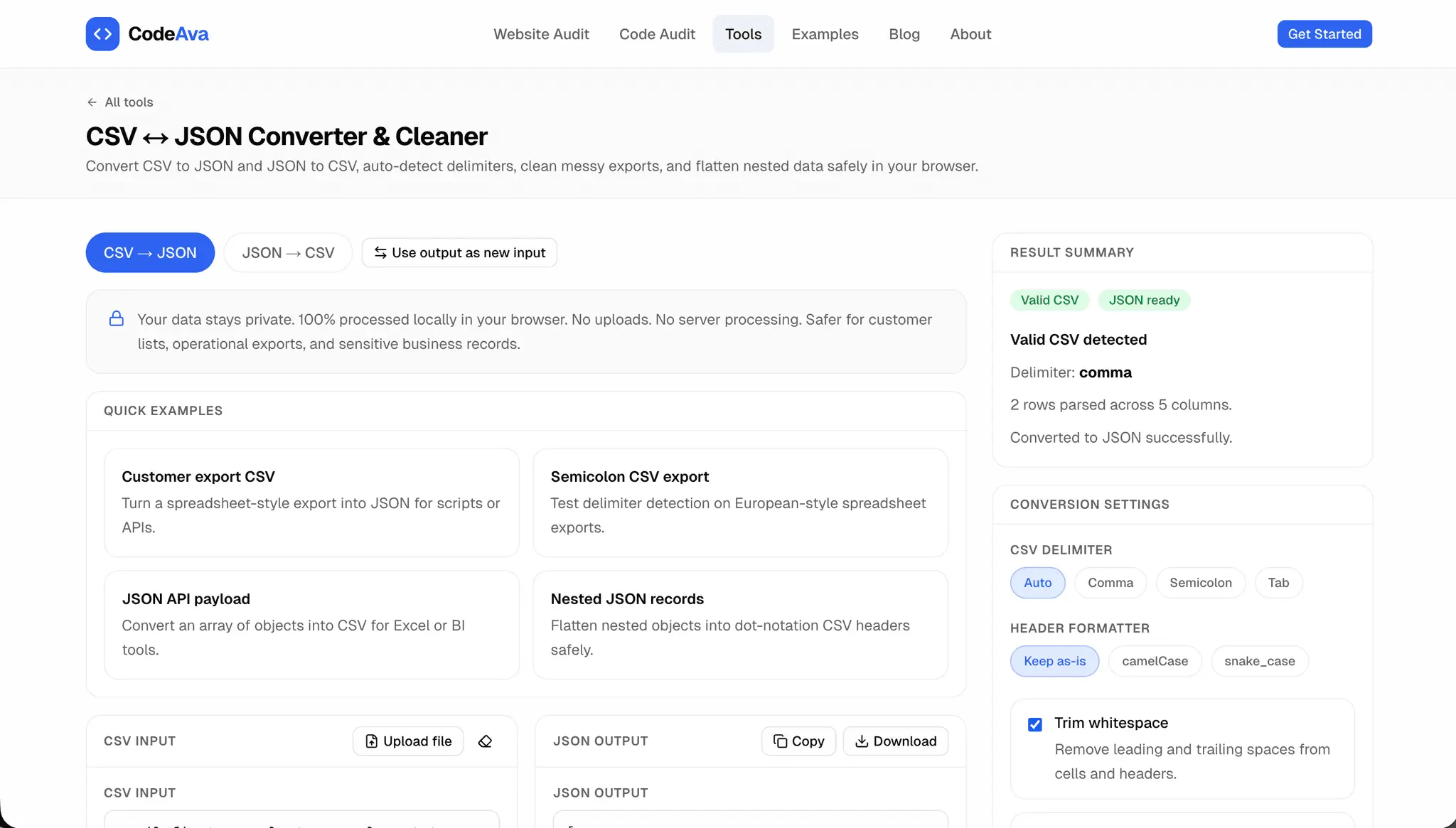The width and height of the screenshot is (1456, 828).
Task: Click the download arrow icon
Action: 861,741
